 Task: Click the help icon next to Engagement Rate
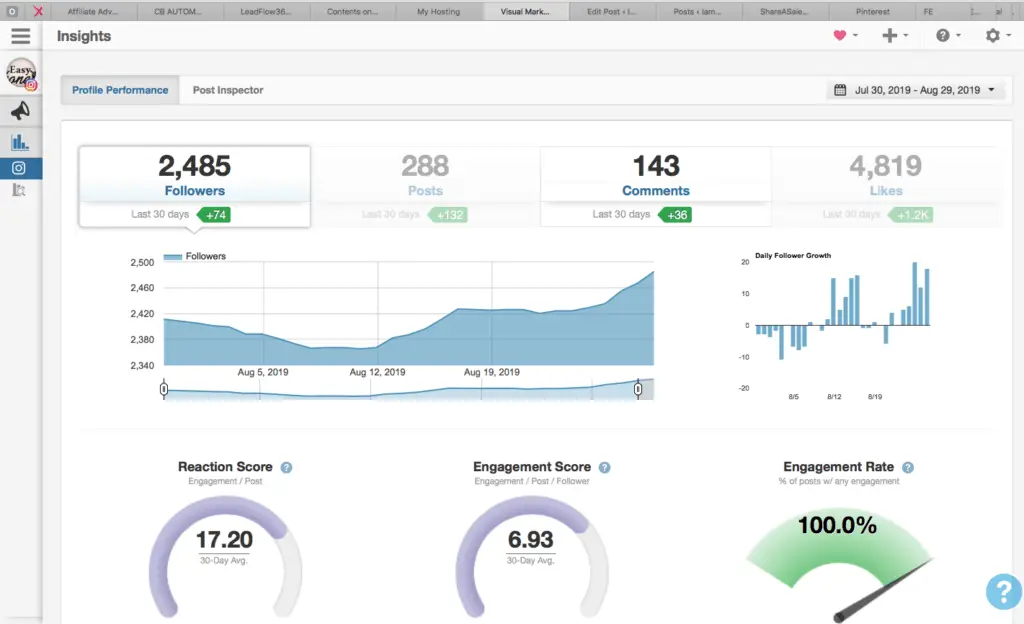pos(908,467)
